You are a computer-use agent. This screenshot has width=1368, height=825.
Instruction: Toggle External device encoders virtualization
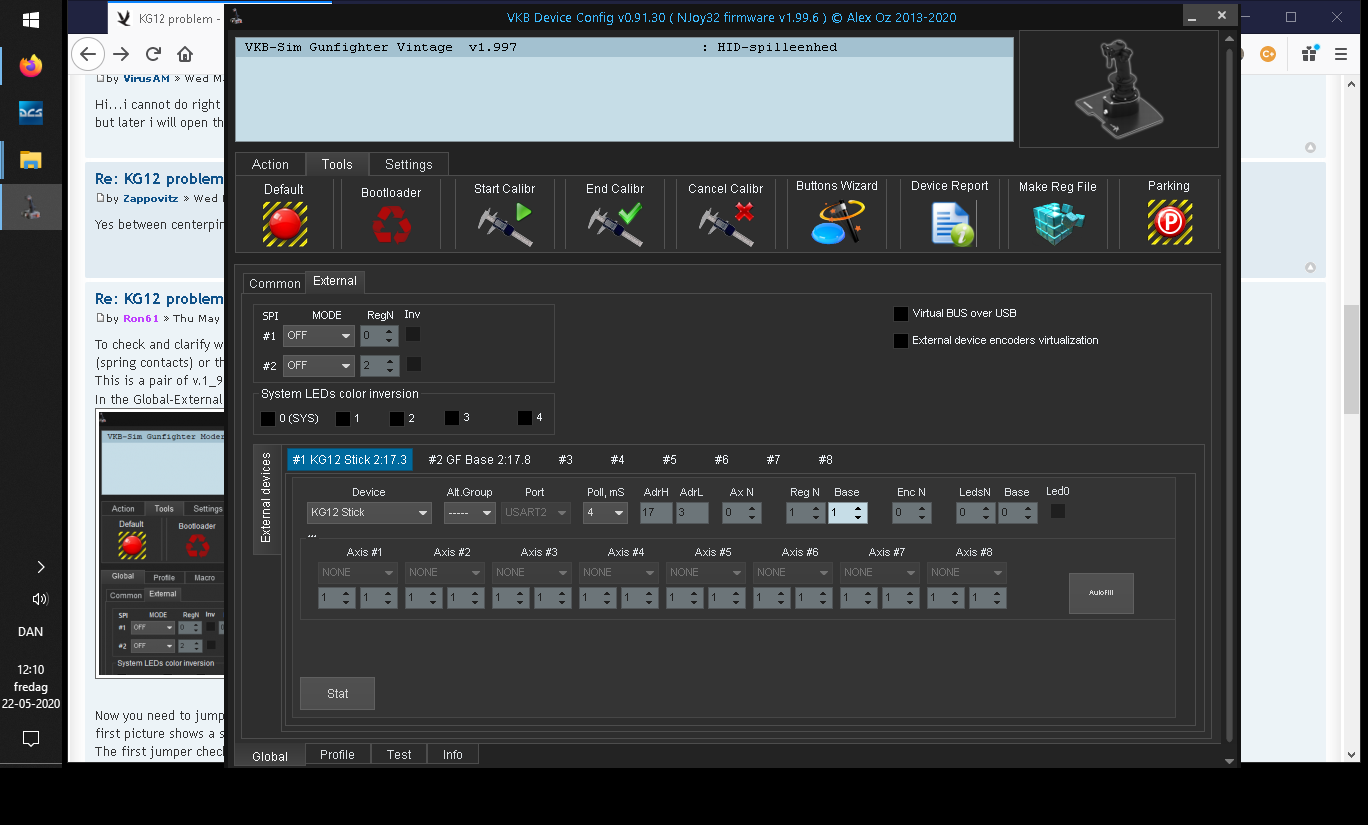pos(901,341)
